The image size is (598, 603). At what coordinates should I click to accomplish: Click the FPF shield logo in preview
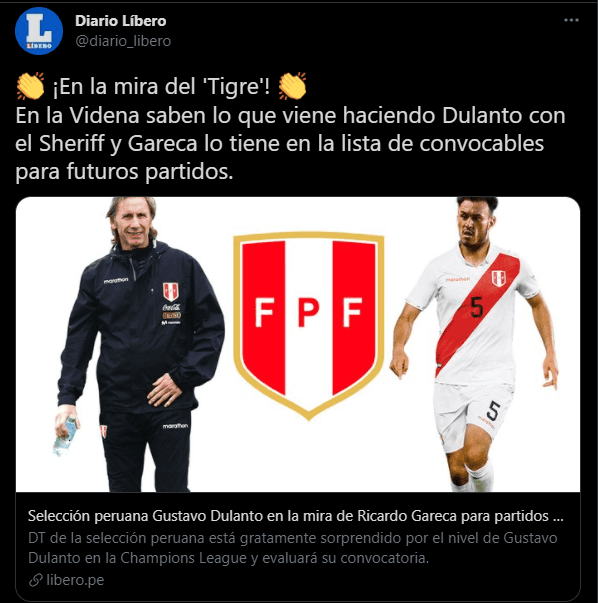coord(308,326)
